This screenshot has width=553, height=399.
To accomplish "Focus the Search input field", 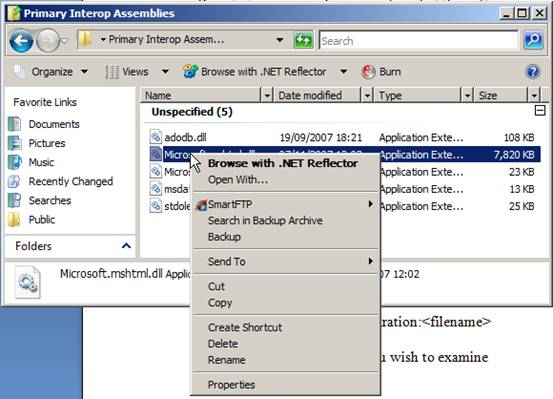I will tap(419, 41).
